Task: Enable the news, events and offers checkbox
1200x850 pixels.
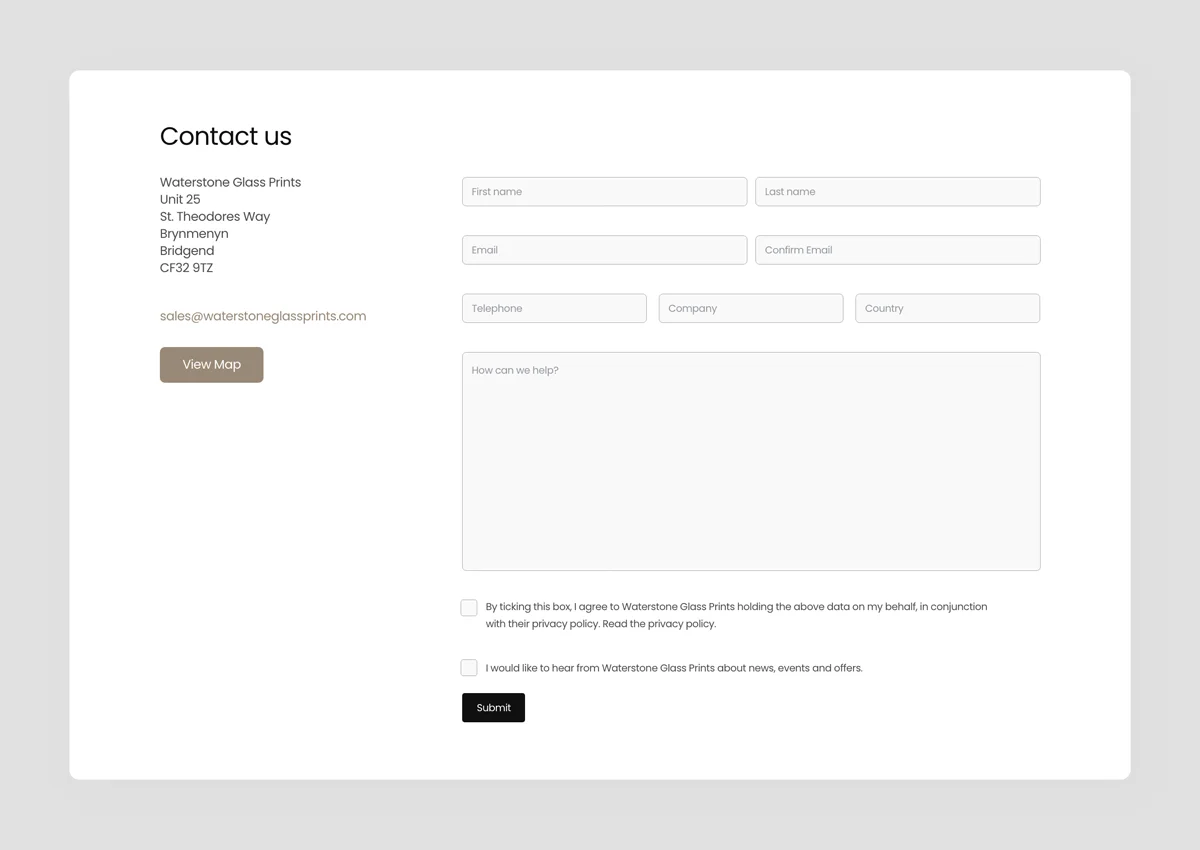Action: pyautogui.click(x=469, y=668)
